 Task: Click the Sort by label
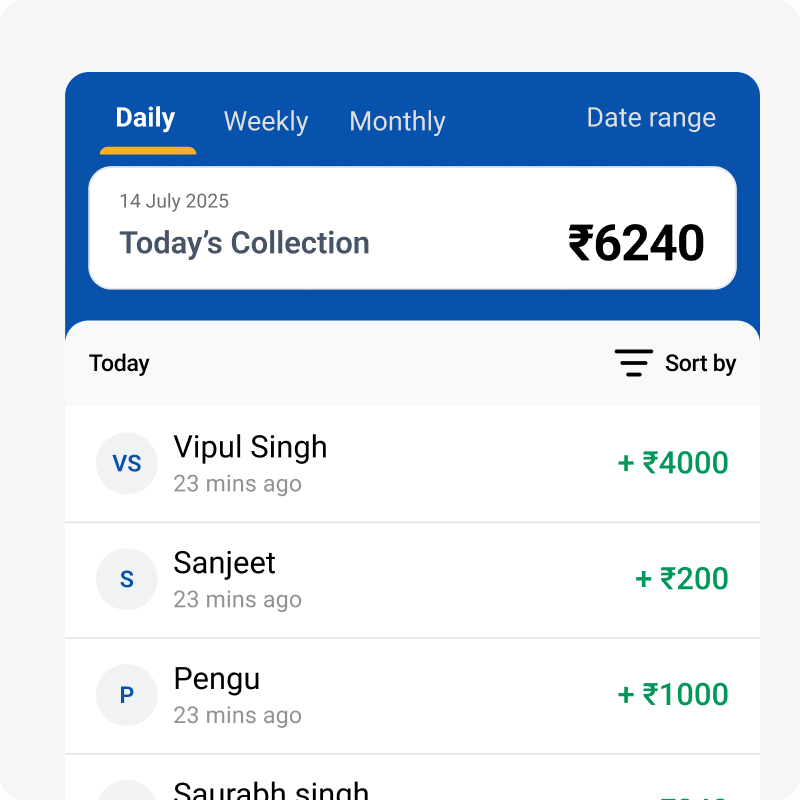pyautogui.click(x=700, y=363)
